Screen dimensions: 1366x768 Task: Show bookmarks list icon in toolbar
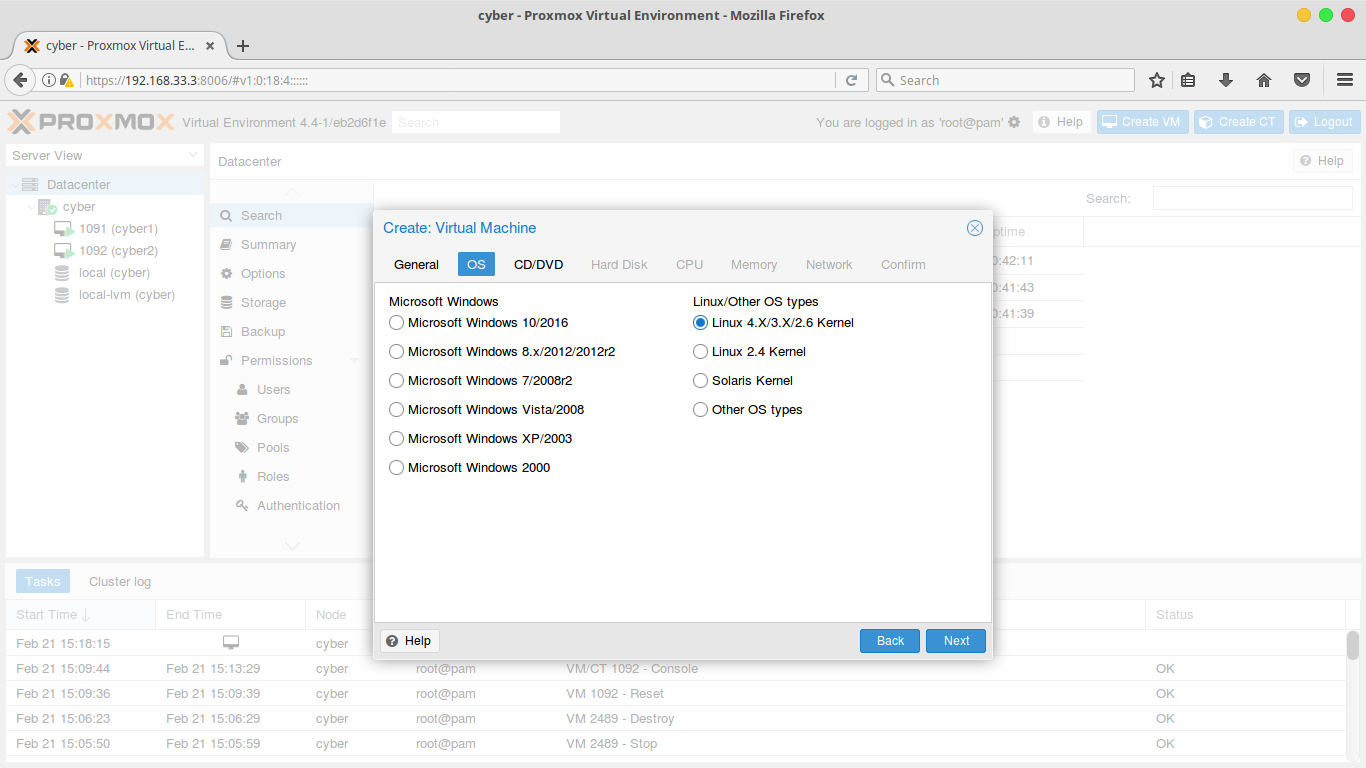(x=1188, y=80)
